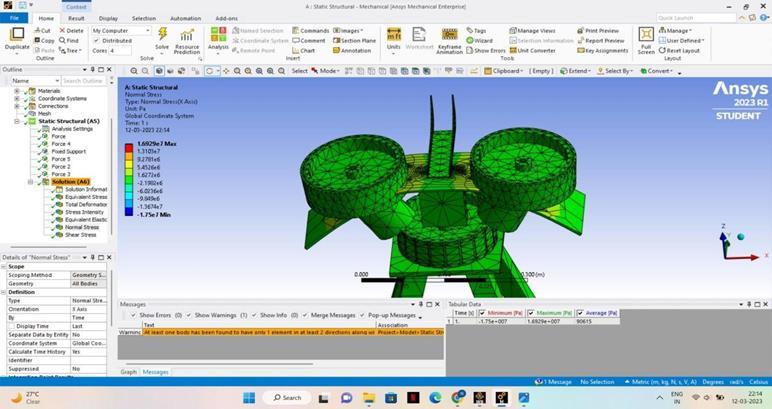Open the Convert dropdown
This screenshot has height=409, width=772.
click(x=658, y=71)
